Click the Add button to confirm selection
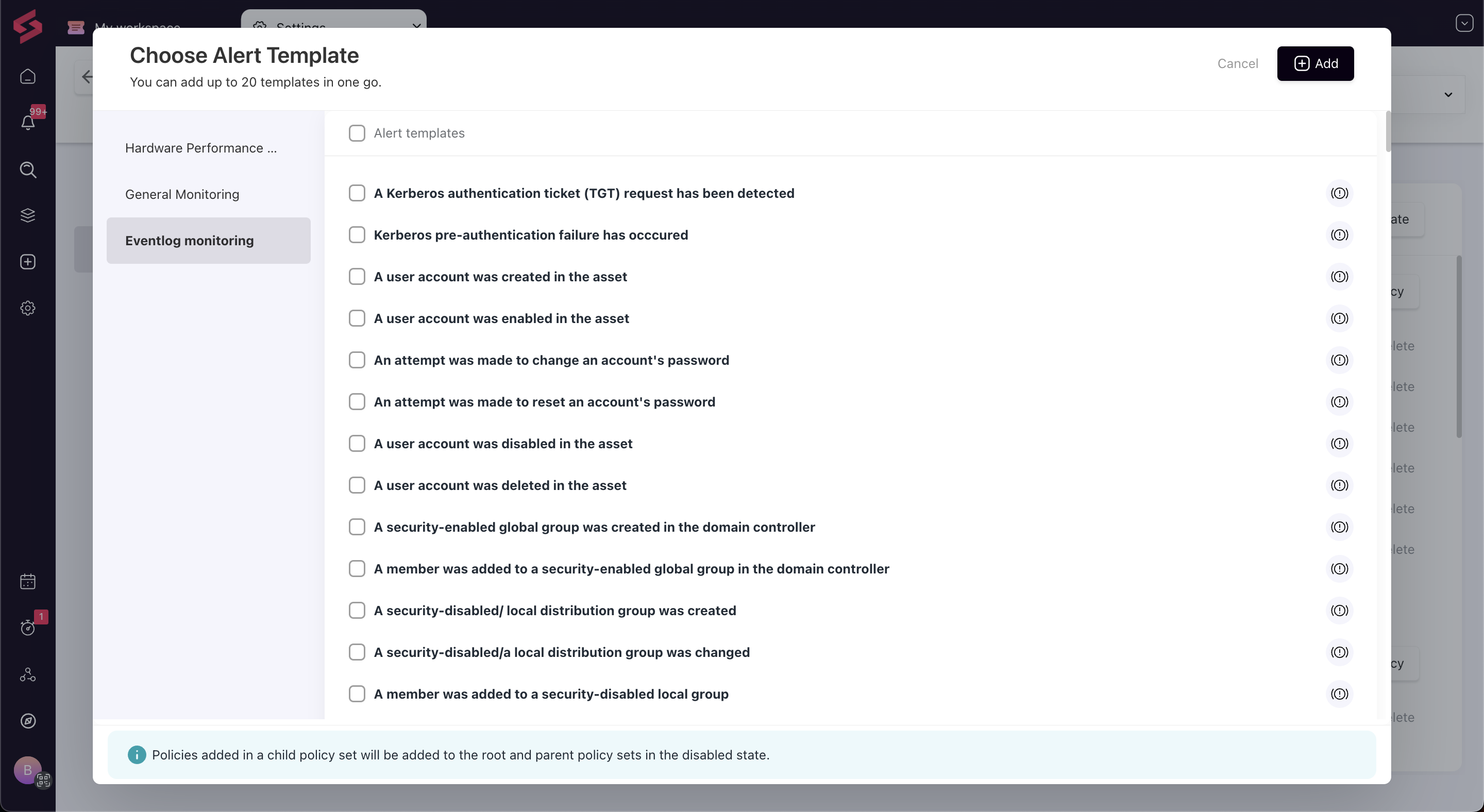 1315,63
